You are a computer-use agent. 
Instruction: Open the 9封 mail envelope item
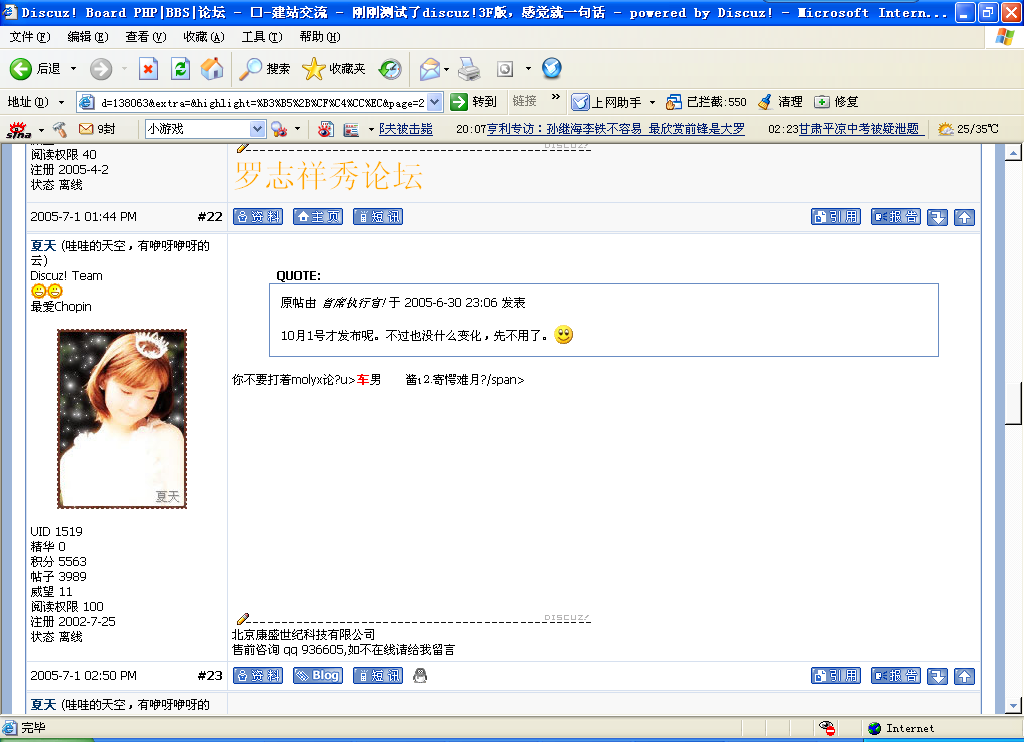97,129
